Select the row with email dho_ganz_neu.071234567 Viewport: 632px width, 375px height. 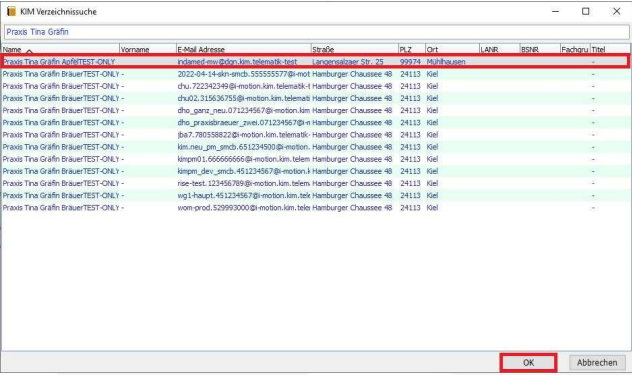pyautogui.click(x=316, y=110)
